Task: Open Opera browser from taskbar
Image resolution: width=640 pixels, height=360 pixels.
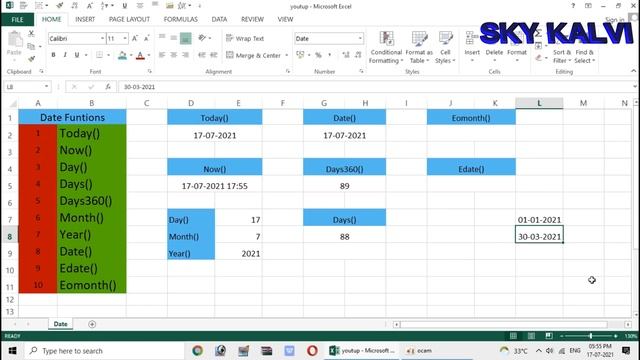Action: pyautogui.click(x=312, y=351)
